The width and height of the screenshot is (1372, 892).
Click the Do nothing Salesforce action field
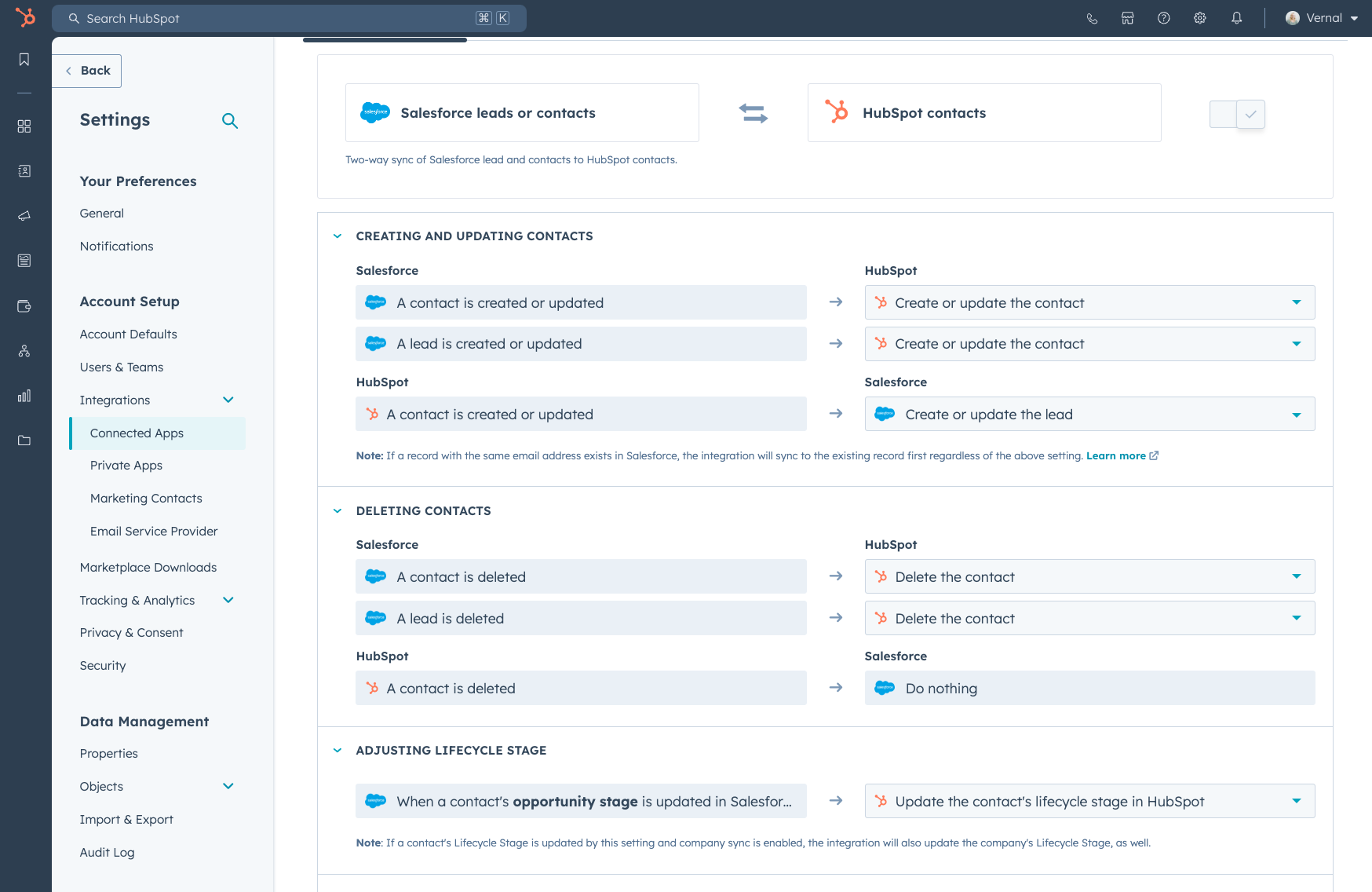[x=1089, y=688]
